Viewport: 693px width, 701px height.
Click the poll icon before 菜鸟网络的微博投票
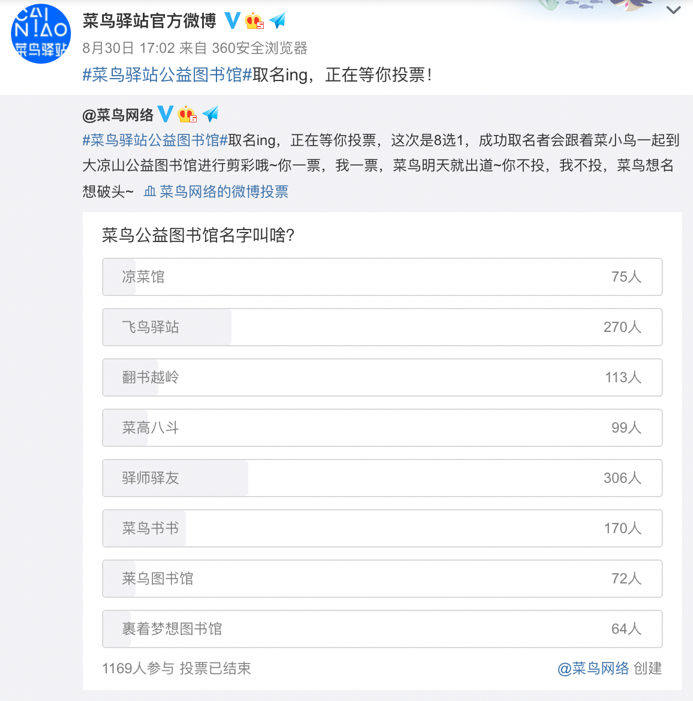[x=150, y=191]
